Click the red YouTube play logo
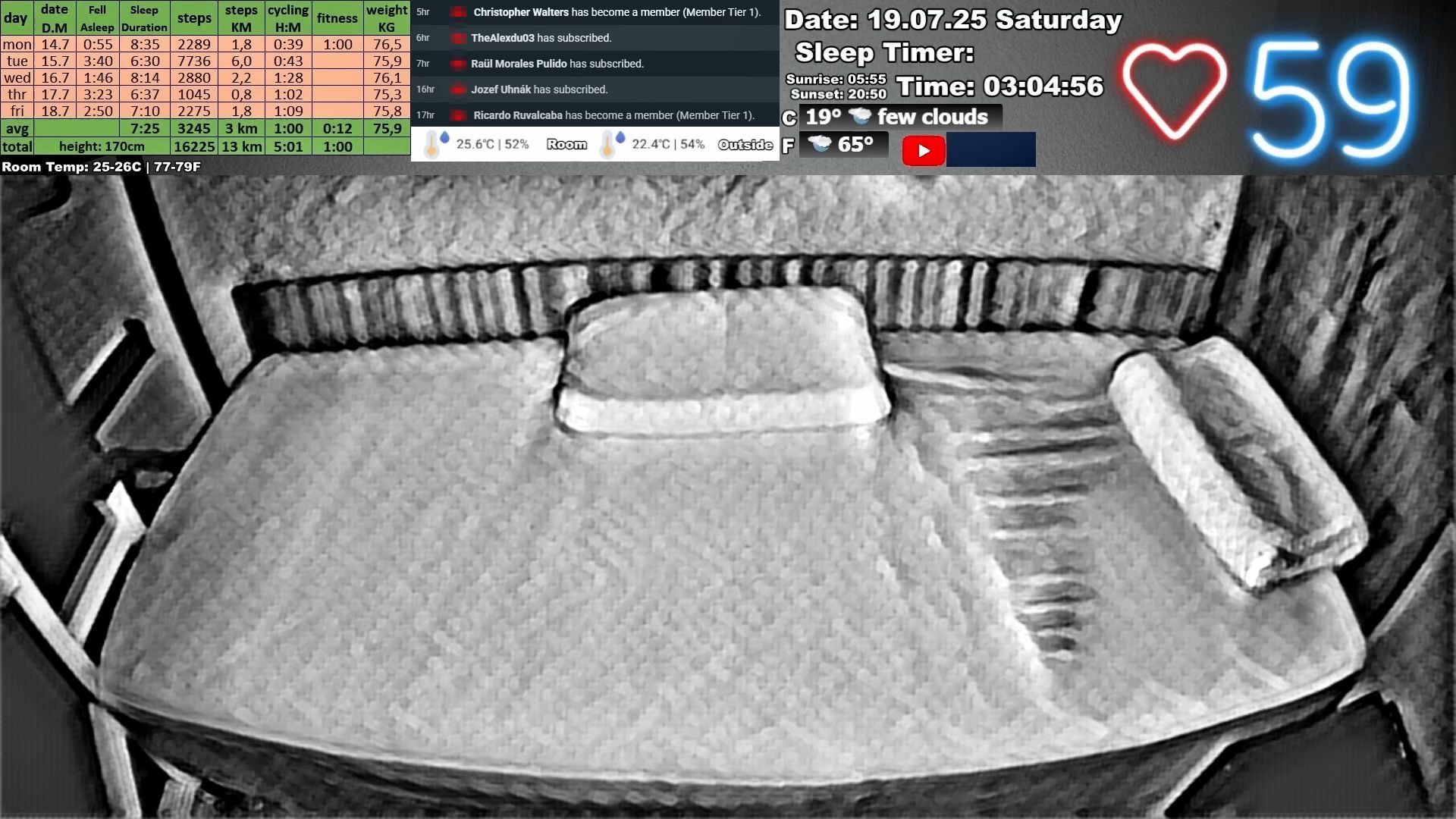1456x819 pixels. [x=923, y=150]
